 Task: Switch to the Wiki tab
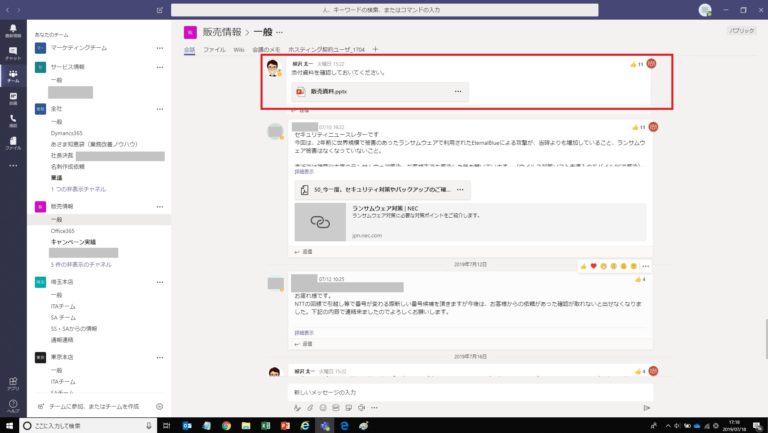239,49
